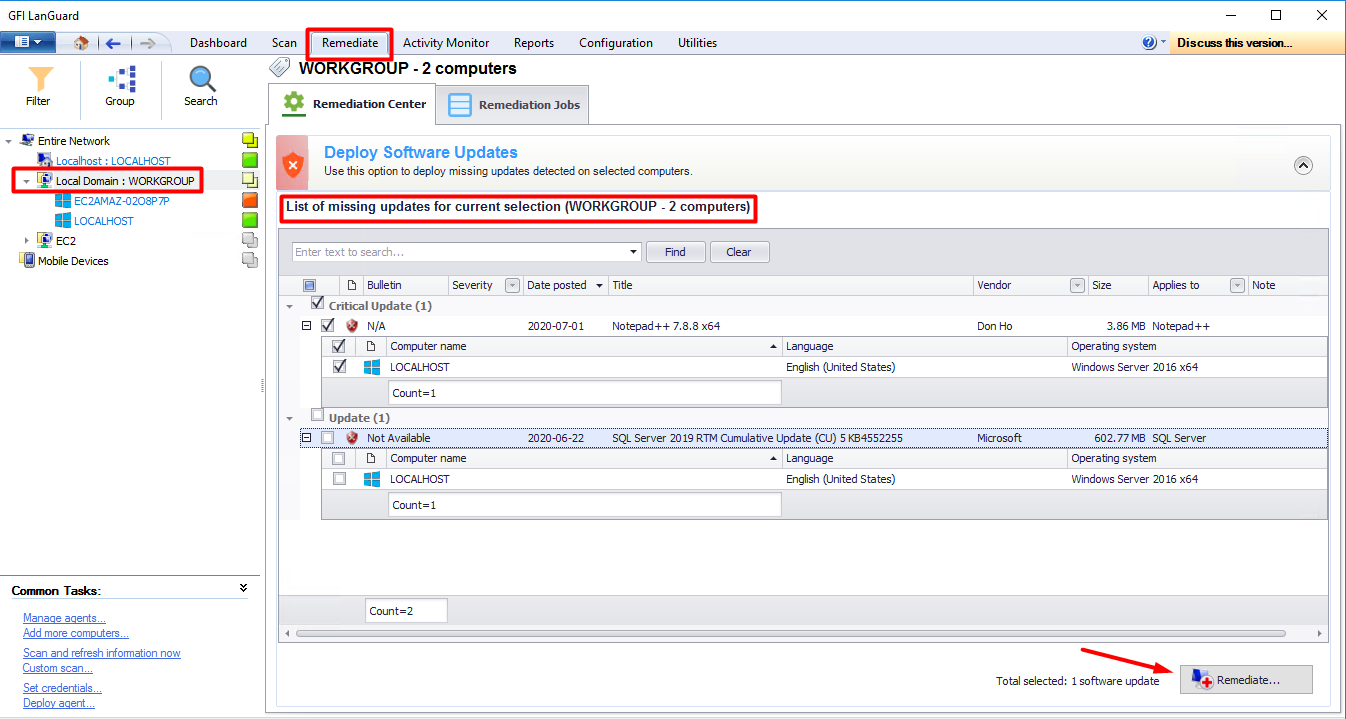Click the shield icon on Notepad++ update row
This screenshot has width=1346, height=719.
click(352, 326)
